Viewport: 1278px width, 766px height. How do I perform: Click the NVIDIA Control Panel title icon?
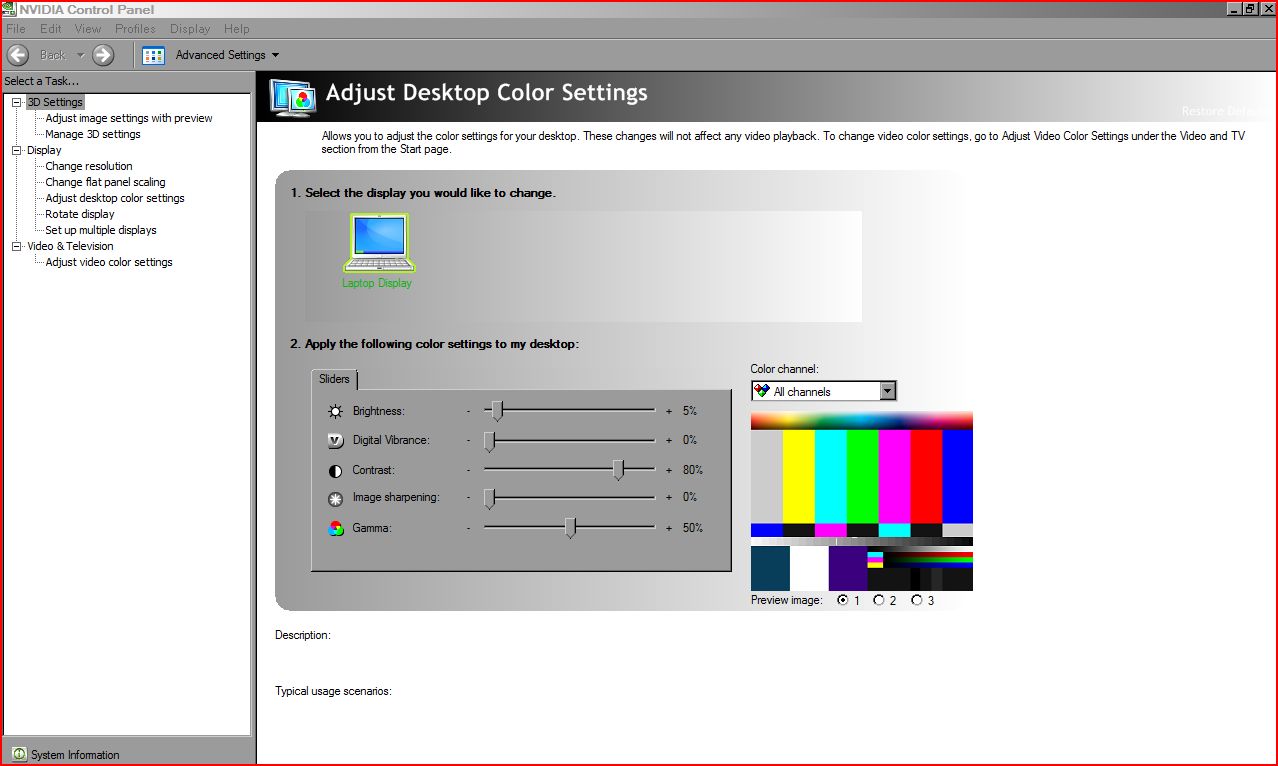point(10,9)
